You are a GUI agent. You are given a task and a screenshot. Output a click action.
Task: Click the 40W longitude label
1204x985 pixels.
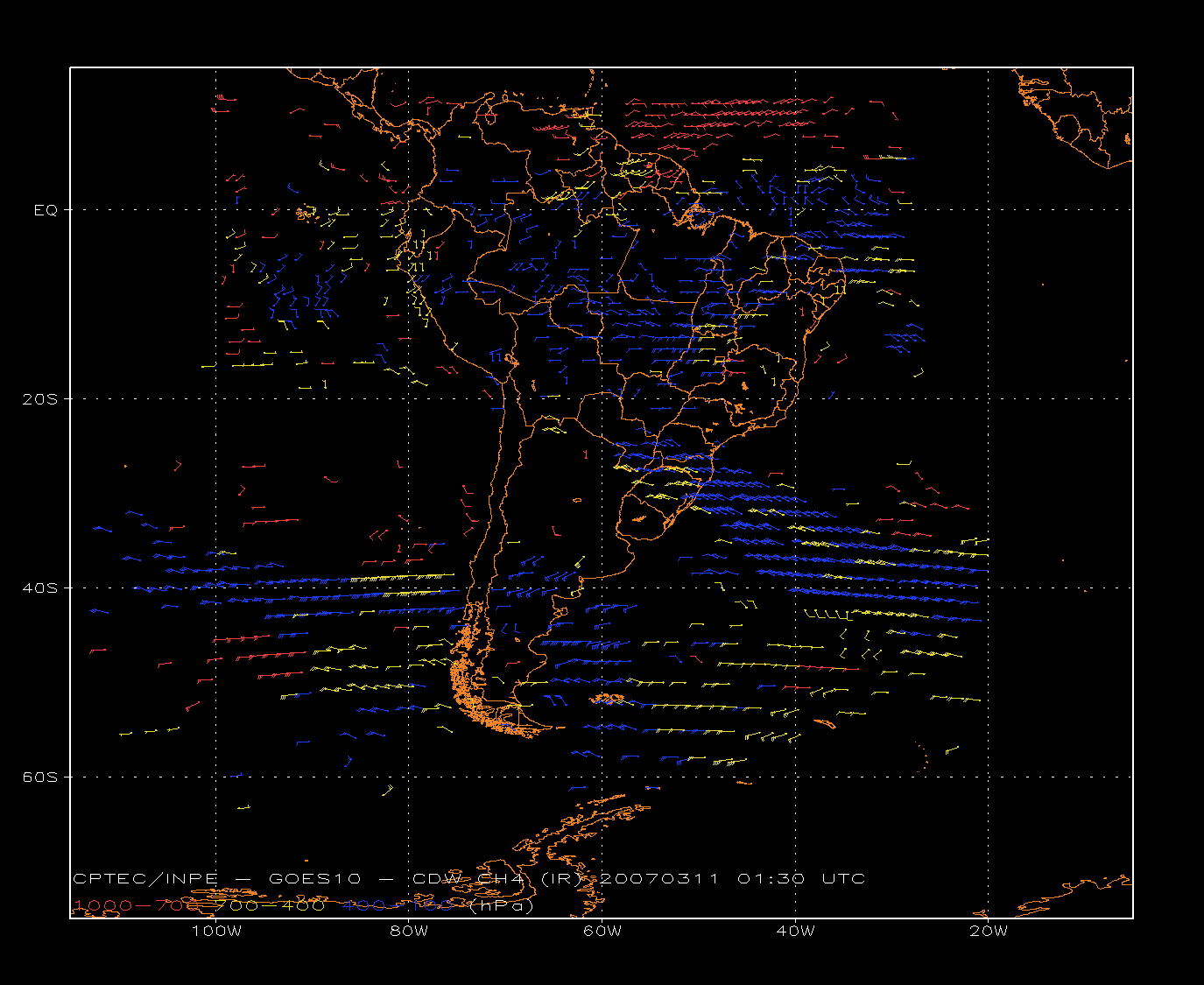(x=795, y=931)
